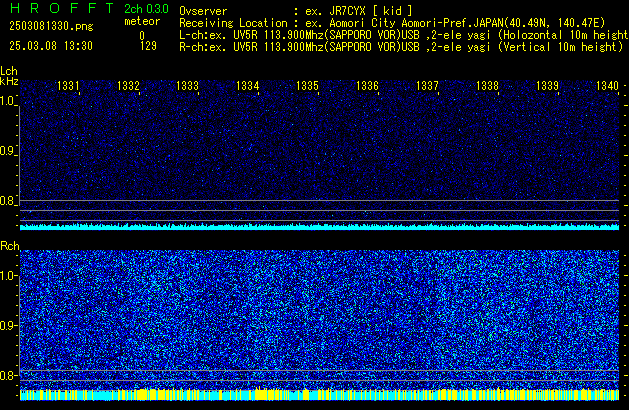Click the Rch 0.9 frequency label
The image size is (629, 410).
pos(8,325)
